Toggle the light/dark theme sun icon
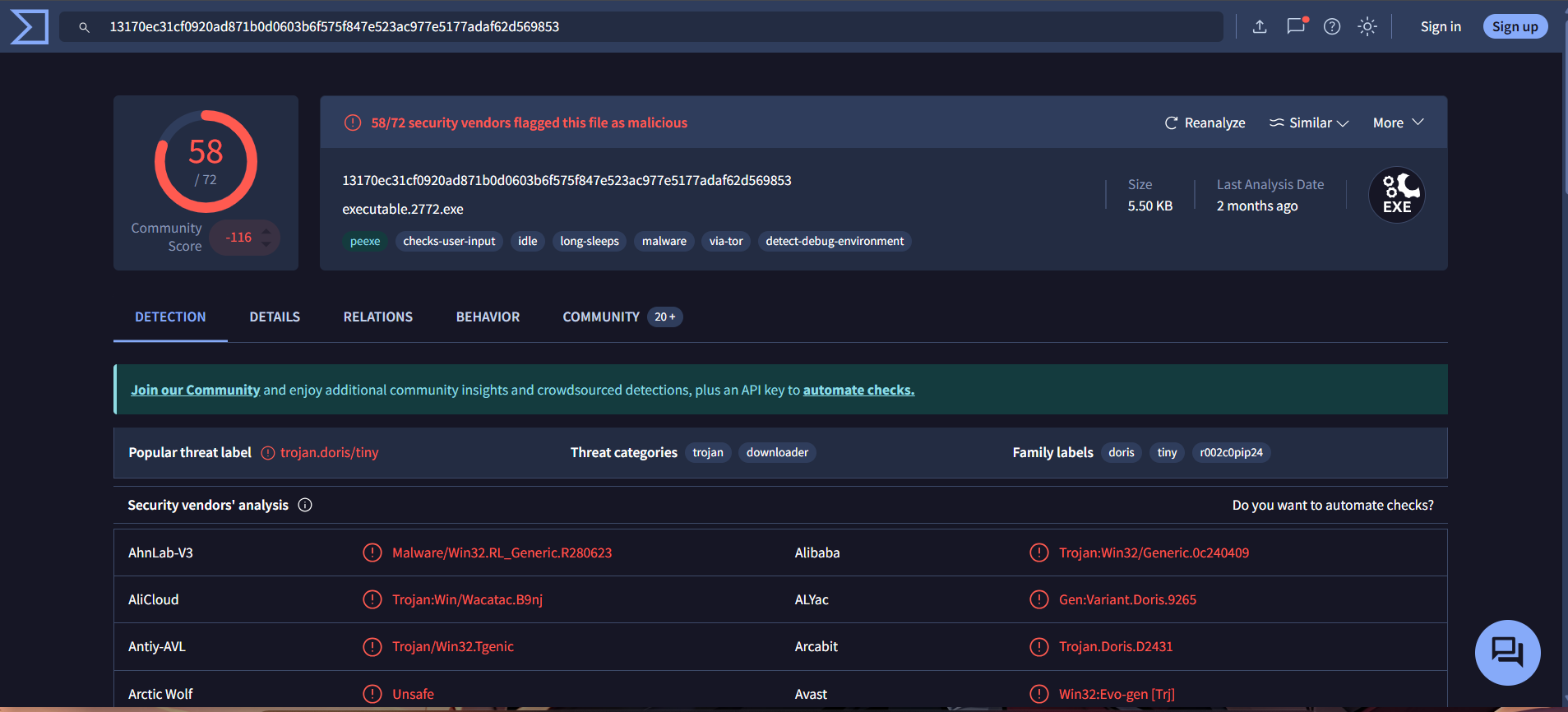This screenshot has width=1568, height=712. pyautogui.click(x=1367, y=27)
